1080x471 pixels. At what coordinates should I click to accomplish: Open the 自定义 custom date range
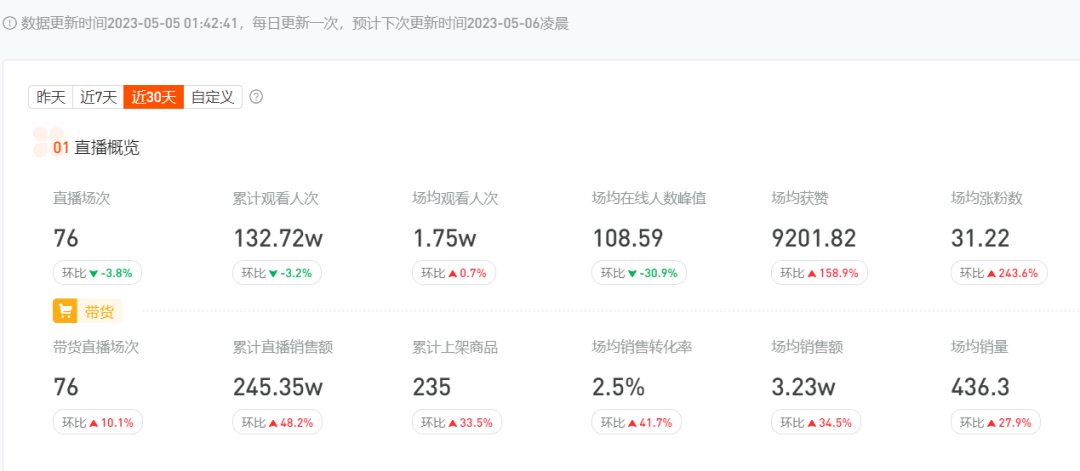(212, 97)
